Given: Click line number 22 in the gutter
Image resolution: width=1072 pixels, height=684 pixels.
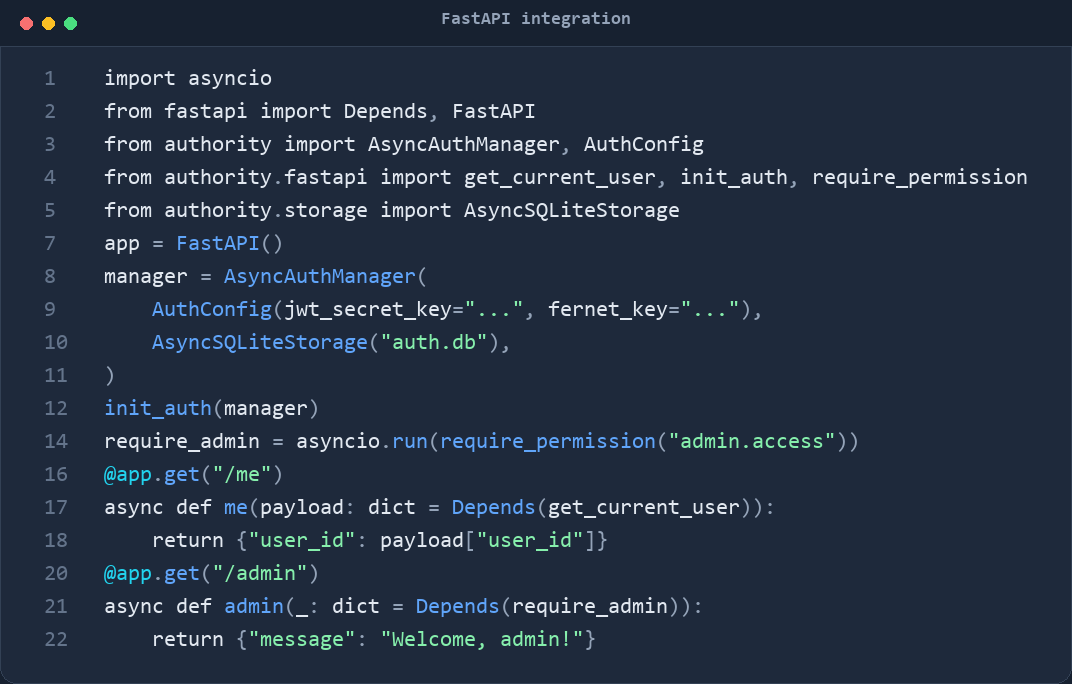Looking at the screenshot, I should tap(56, 639).
